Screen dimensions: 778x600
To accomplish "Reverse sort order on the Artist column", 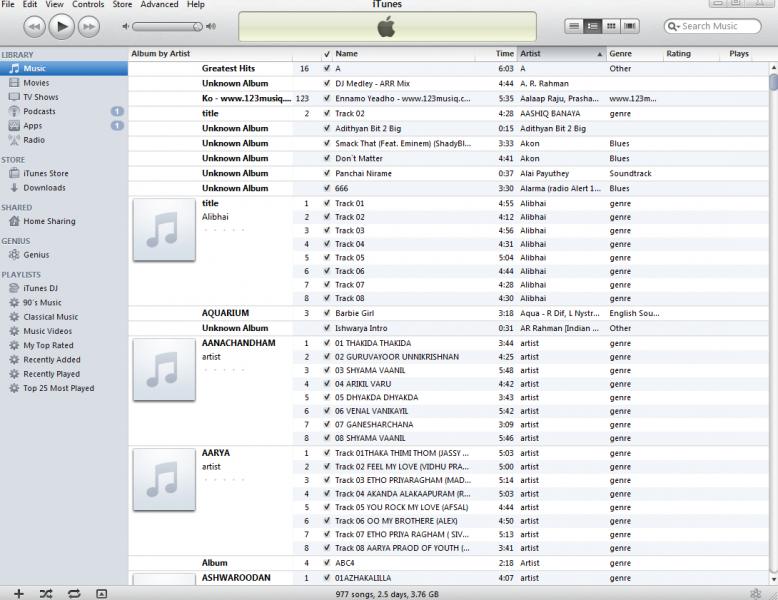I will [560, 54].
